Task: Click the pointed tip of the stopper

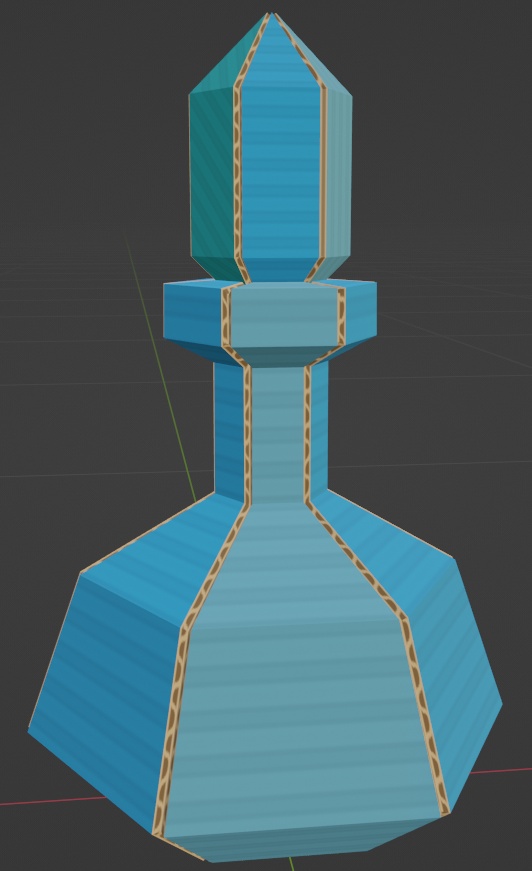Action: pyautogui.click(x=270, y=15)
